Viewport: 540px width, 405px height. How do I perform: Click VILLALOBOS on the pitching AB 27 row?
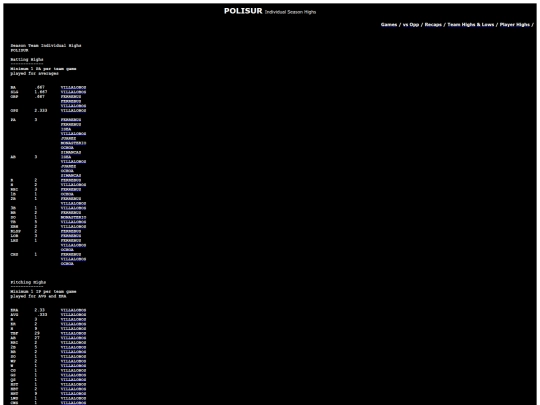tap(73, 338)
